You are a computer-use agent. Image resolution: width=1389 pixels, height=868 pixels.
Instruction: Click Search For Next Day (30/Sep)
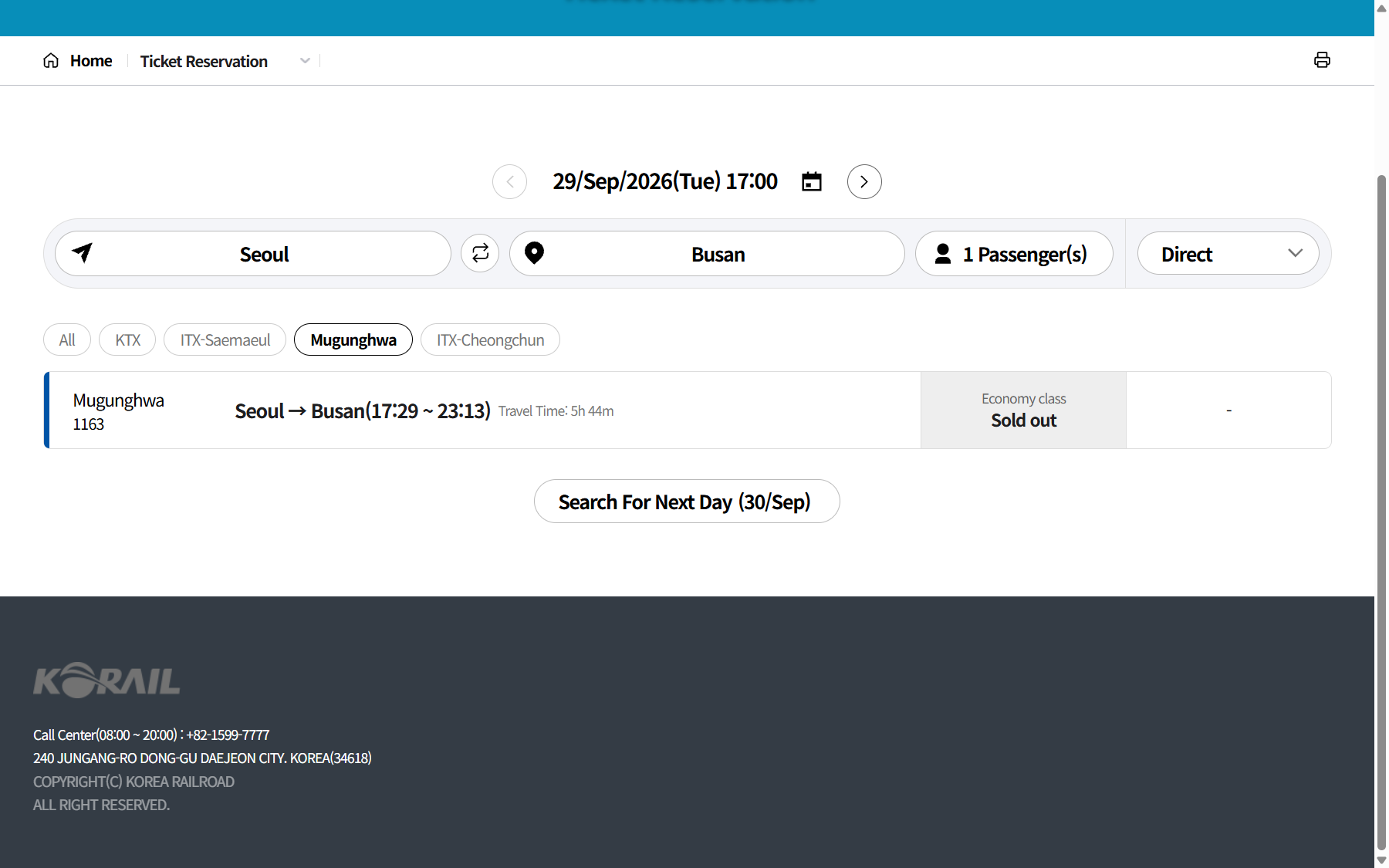coord(687,502)
